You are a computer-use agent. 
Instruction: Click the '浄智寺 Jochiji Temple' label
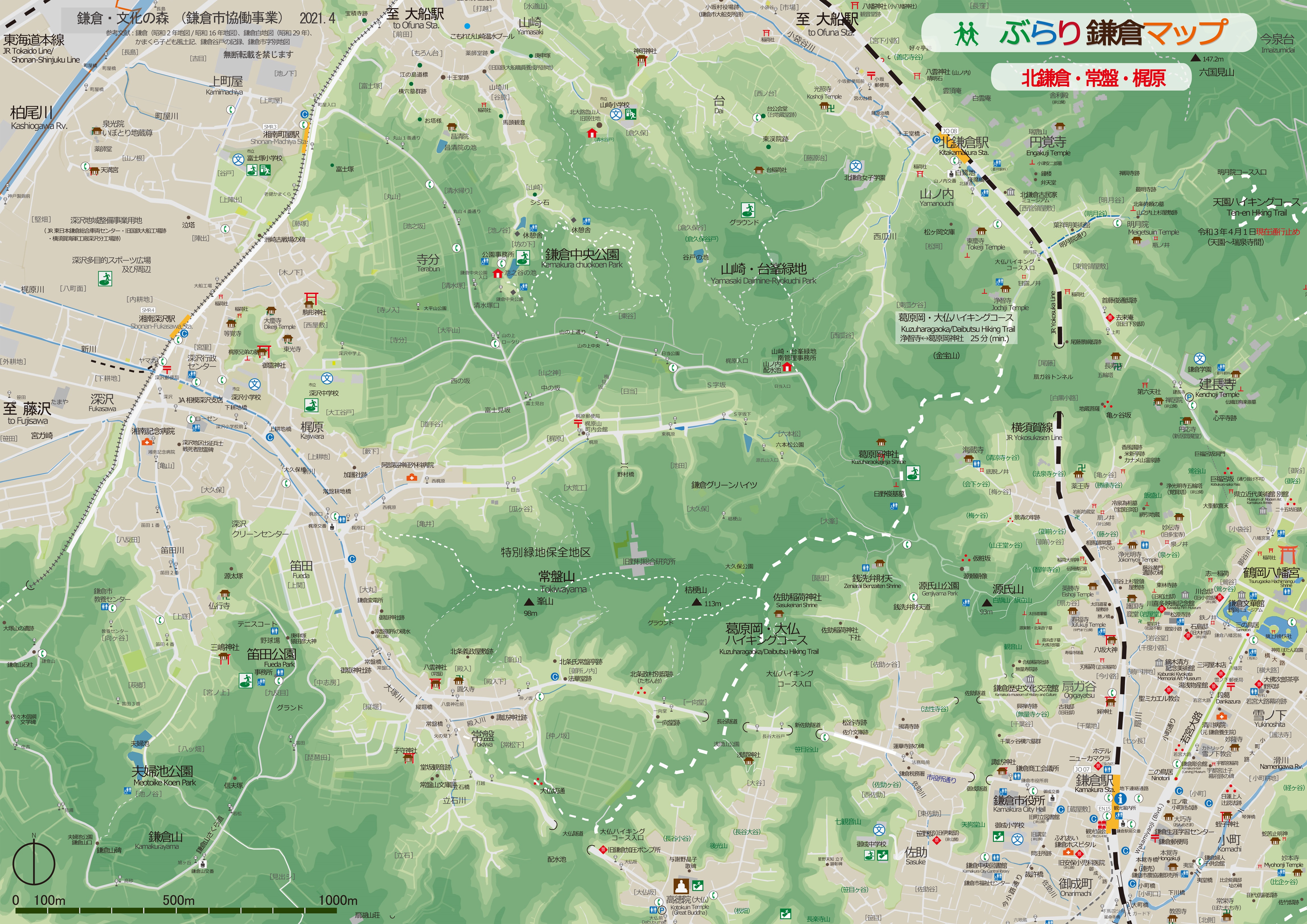coord(1010,304)
